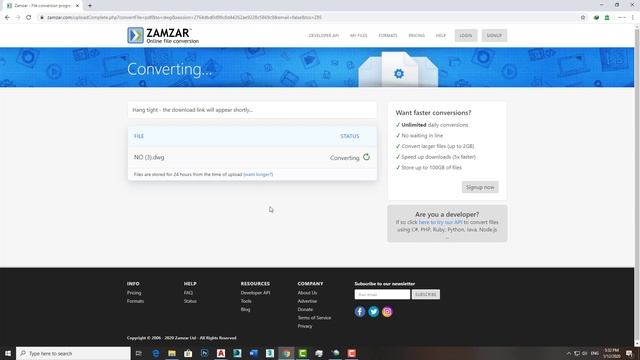The height and width of the screenshot is (360, 640).
Task: Open the Donate link
Action: point(305,309)
